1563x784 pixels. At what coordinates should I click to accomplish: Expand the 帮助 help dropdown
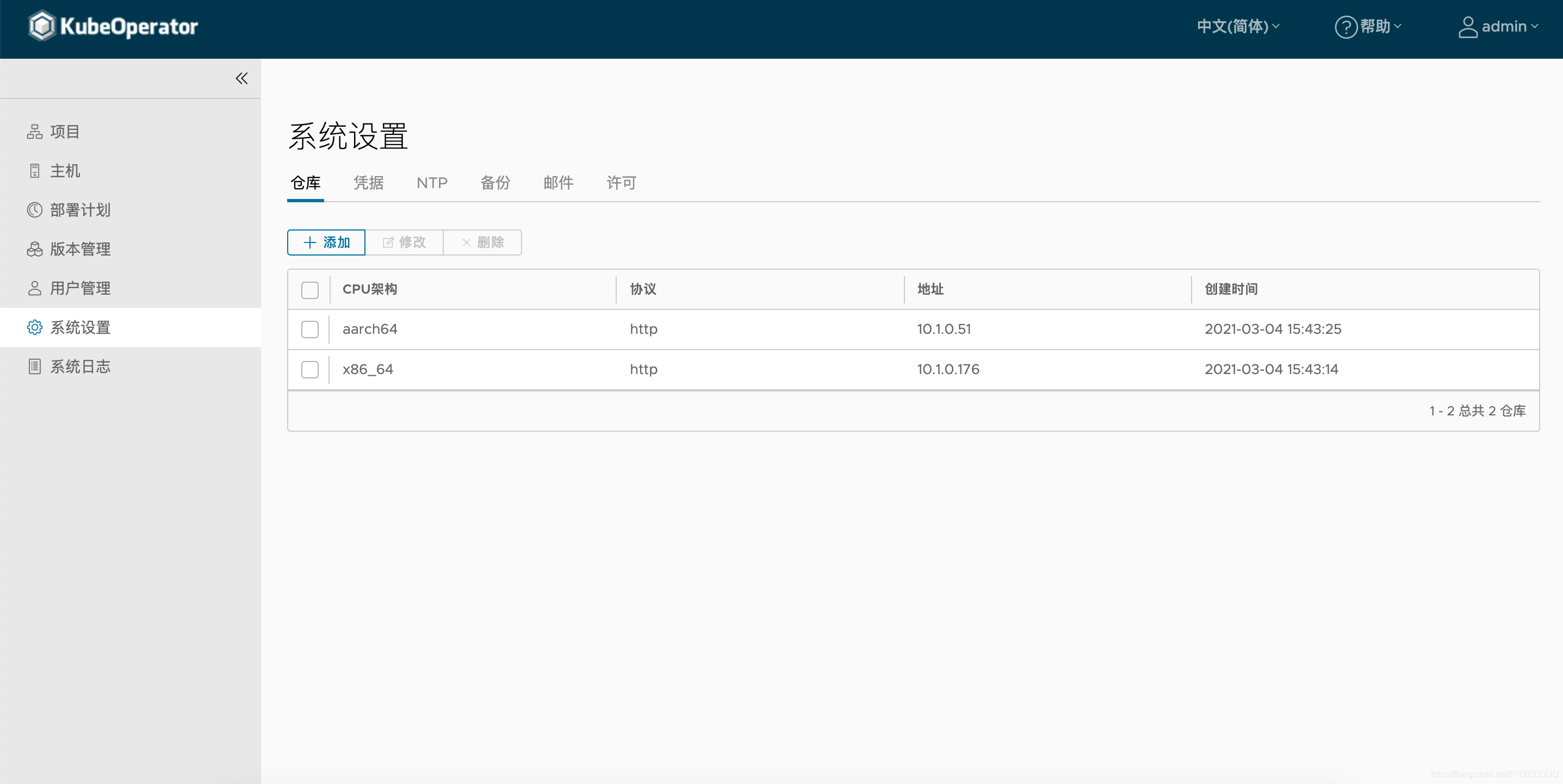tap(1368, 27)
